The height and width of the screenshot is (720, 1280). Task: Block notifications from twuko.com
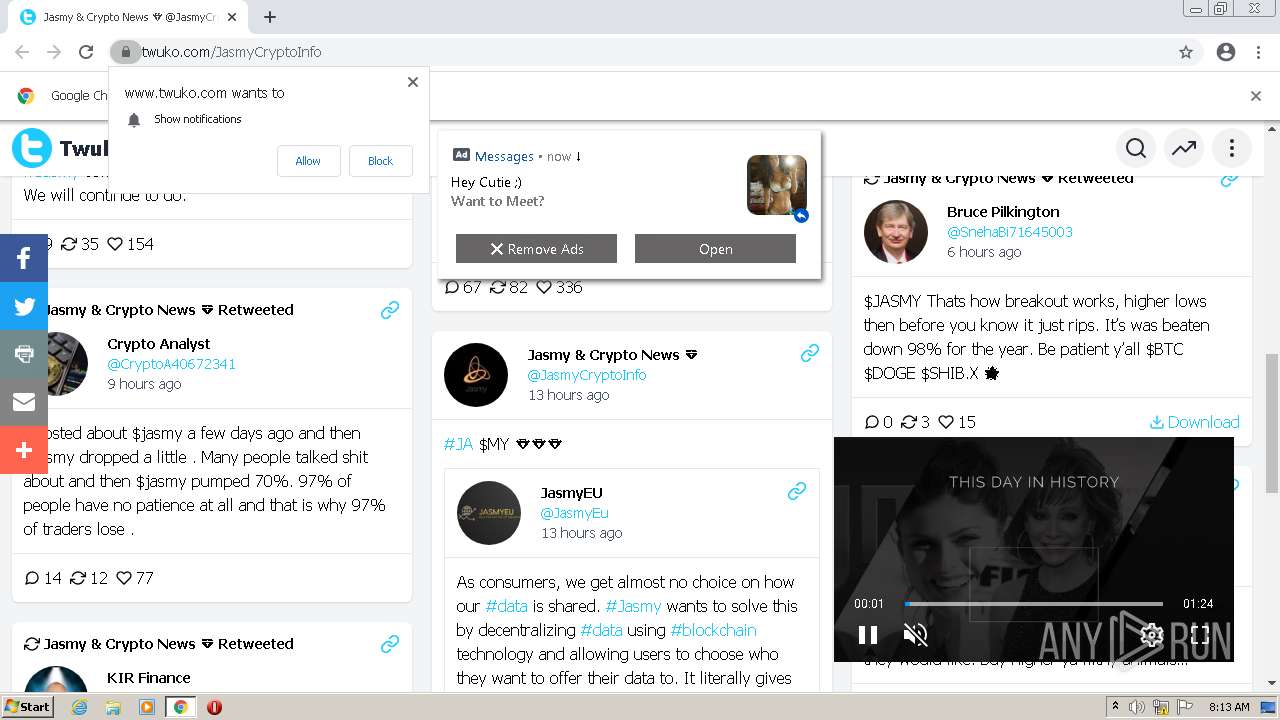pyautogui.click(x=381, y=161)
